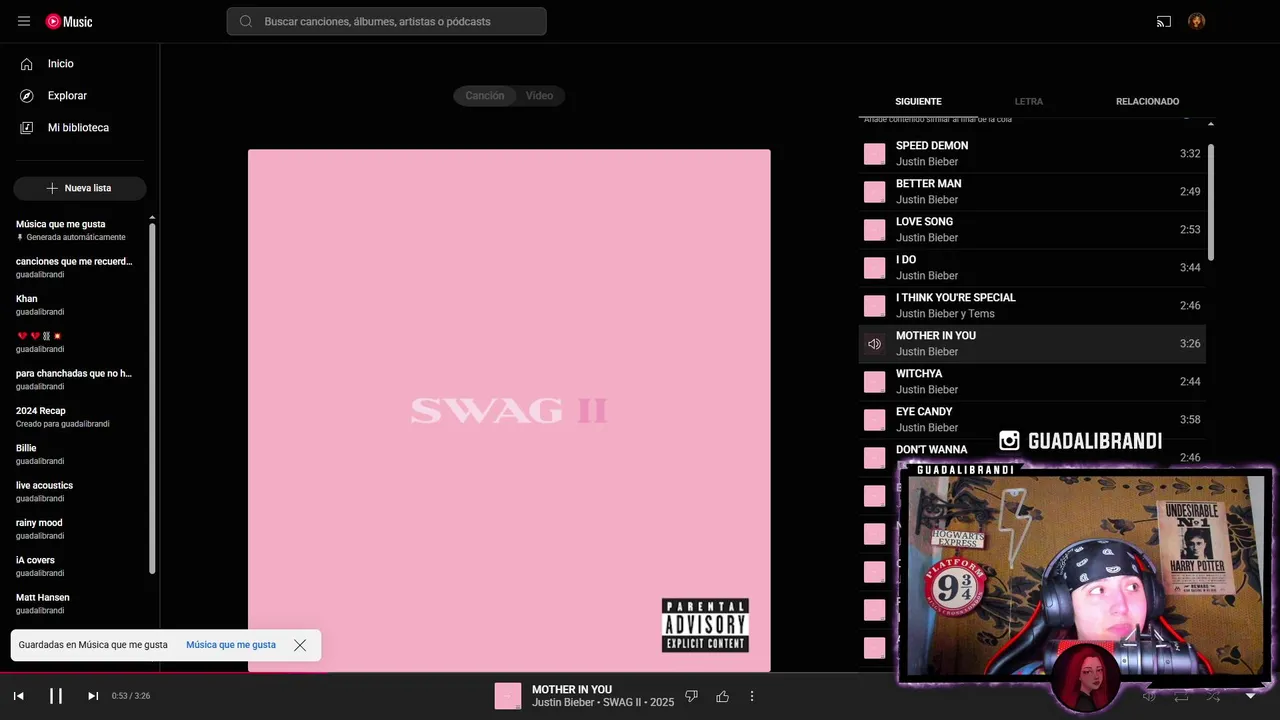Play EYE CANDY from queue
Viewport: 1280px width, 720px height.
tap(1032, 420)
